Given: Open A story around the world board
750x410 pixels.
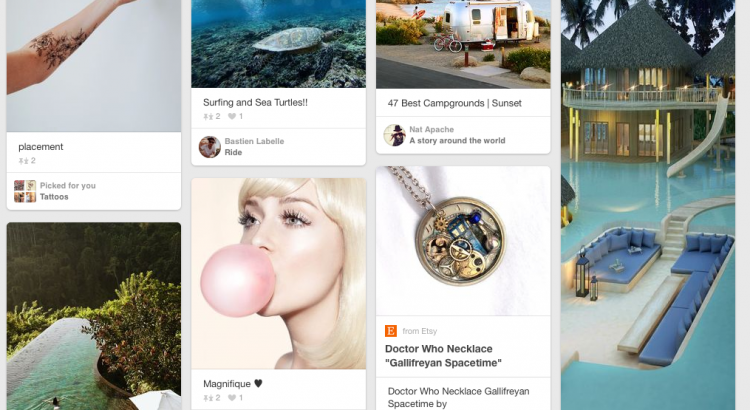Looking at the screenshot, I should tap(457, 141).
